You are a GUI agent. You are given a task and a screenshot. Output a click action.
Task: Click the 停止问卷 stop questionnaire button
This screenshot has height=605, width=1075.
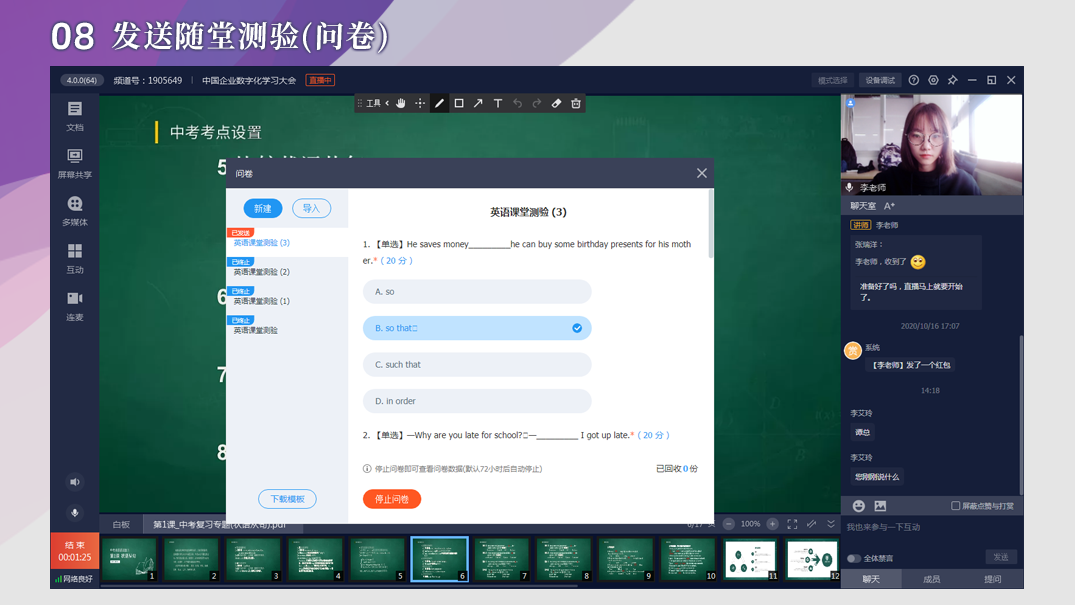click(392, 499)
